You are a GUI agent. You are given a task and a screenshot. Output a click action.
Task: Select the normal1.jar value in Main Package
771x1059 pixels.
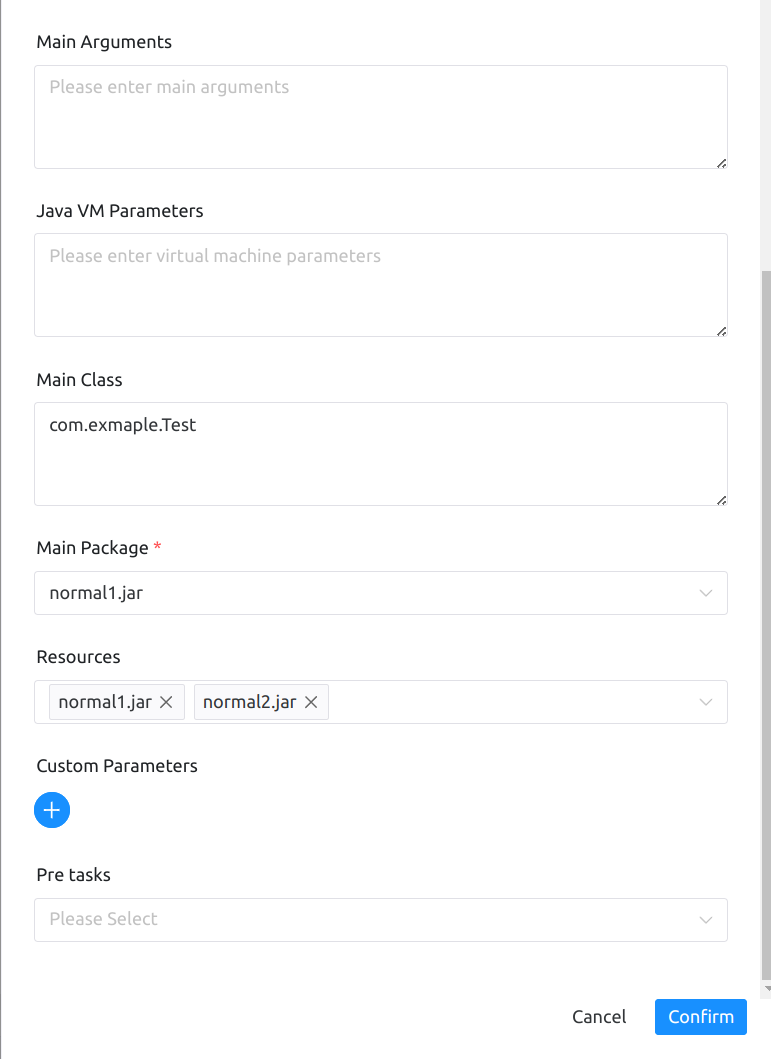pyautogui.click(x=98, y=593)
